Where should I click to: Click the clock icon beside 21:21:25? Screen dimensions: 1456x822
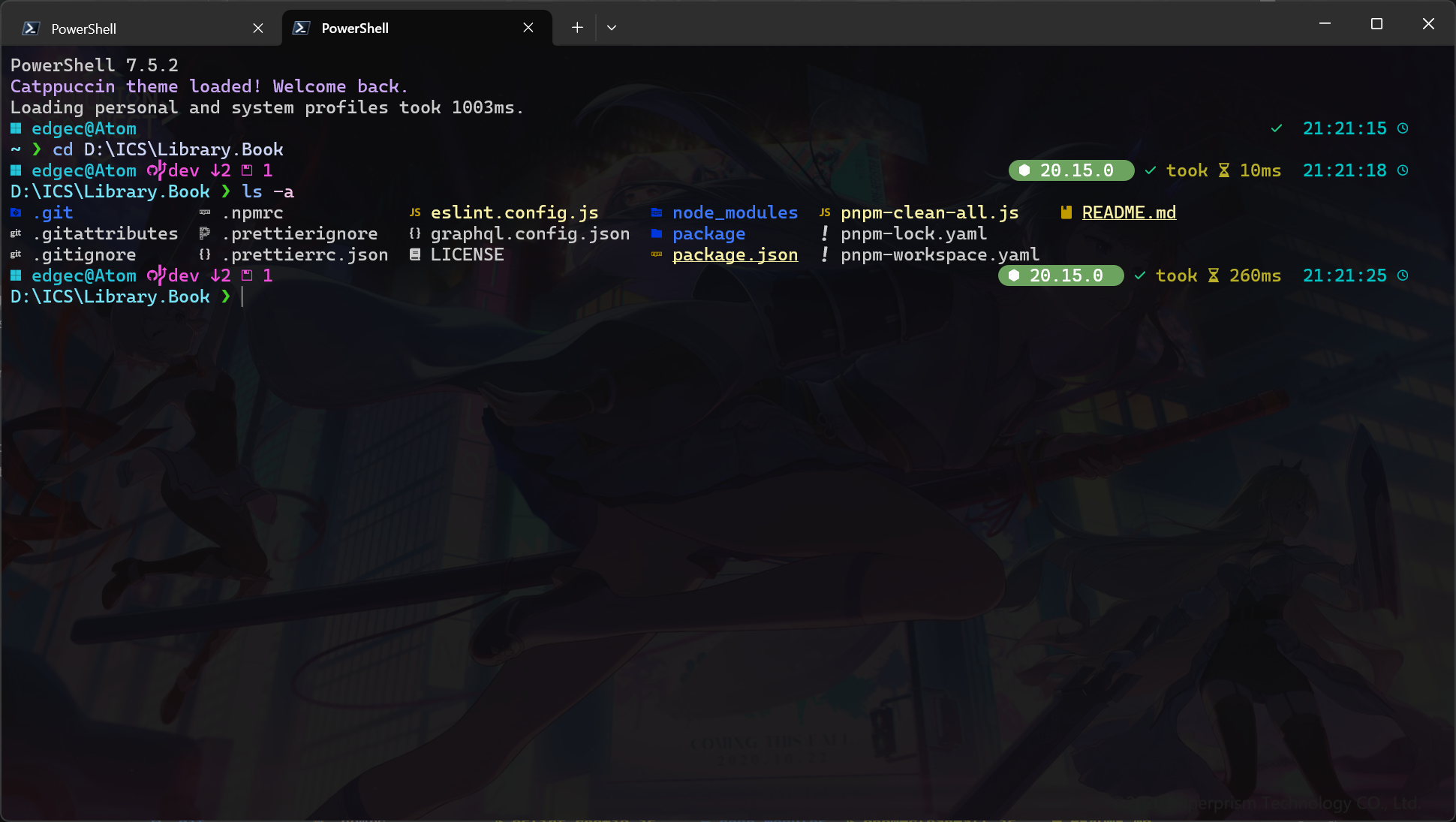point(1403,276)
